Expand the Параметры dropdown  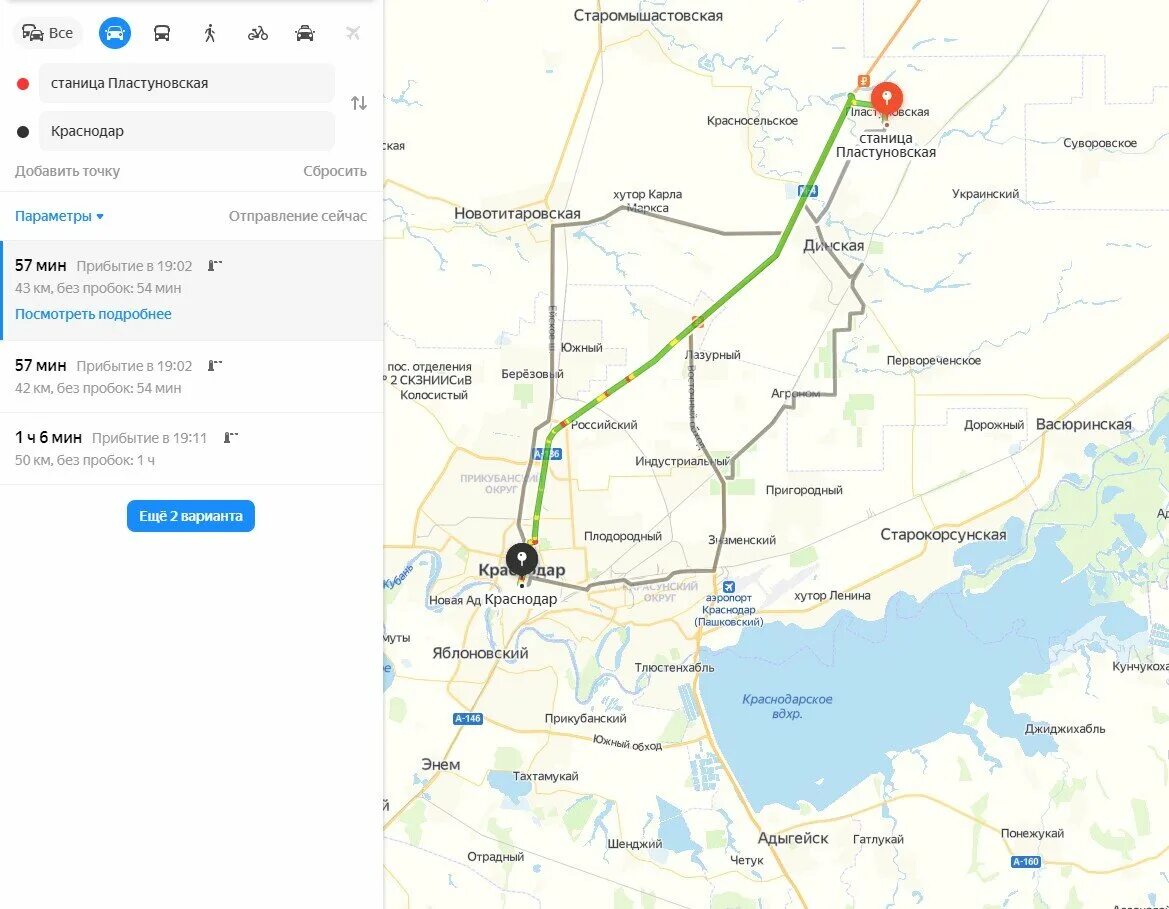pyautogui.click(x=60, y=216)
